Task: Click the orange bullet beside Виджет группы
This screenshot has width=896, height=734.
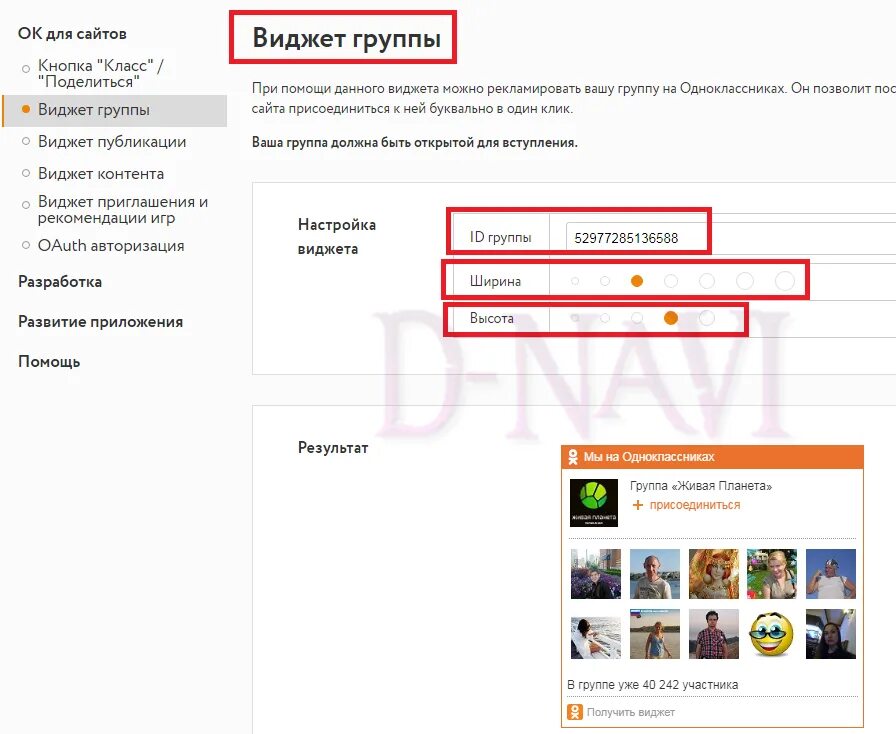Action: (x=26, y=109)
